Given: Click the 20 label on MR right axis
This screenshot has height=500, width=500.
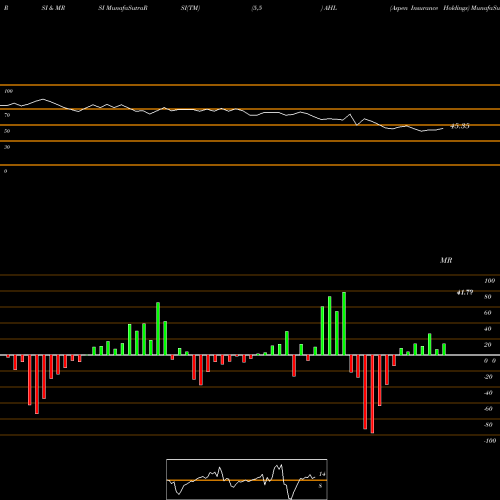Looking at the screenshot, I should point(488,345).
